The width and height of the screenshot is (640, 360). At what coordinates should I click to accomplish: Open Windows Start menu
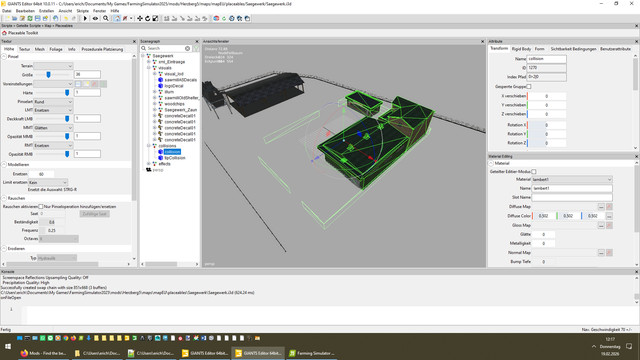[8, 347]
